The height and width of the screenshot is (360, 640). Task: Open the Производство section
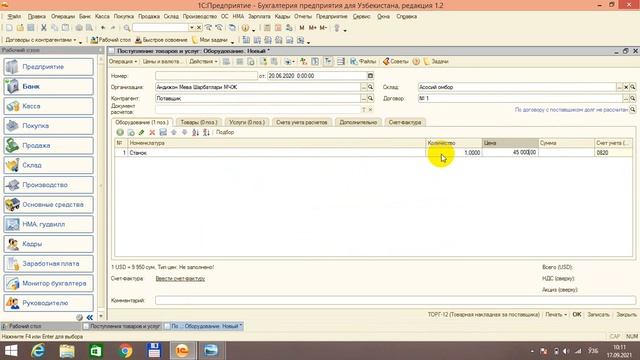(49, 185)
